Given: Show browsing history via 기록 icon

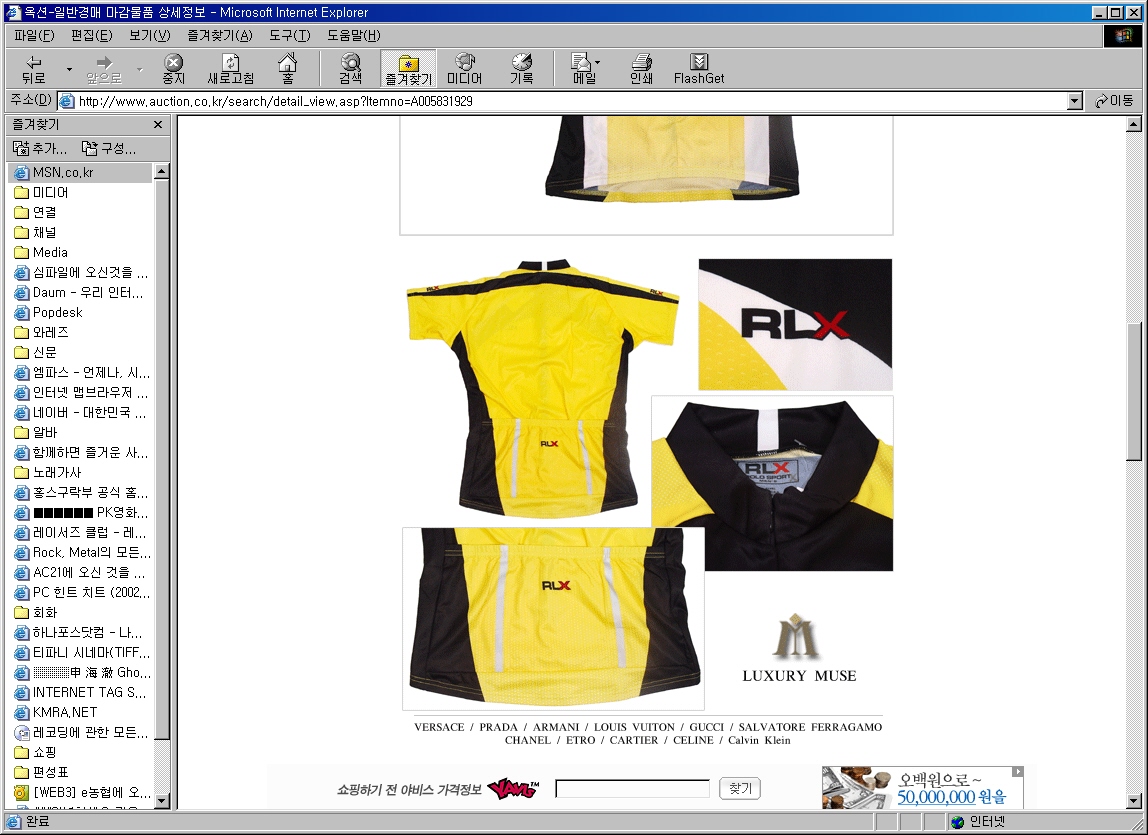Looking at the screenshot, I should (x=521, y=70).
